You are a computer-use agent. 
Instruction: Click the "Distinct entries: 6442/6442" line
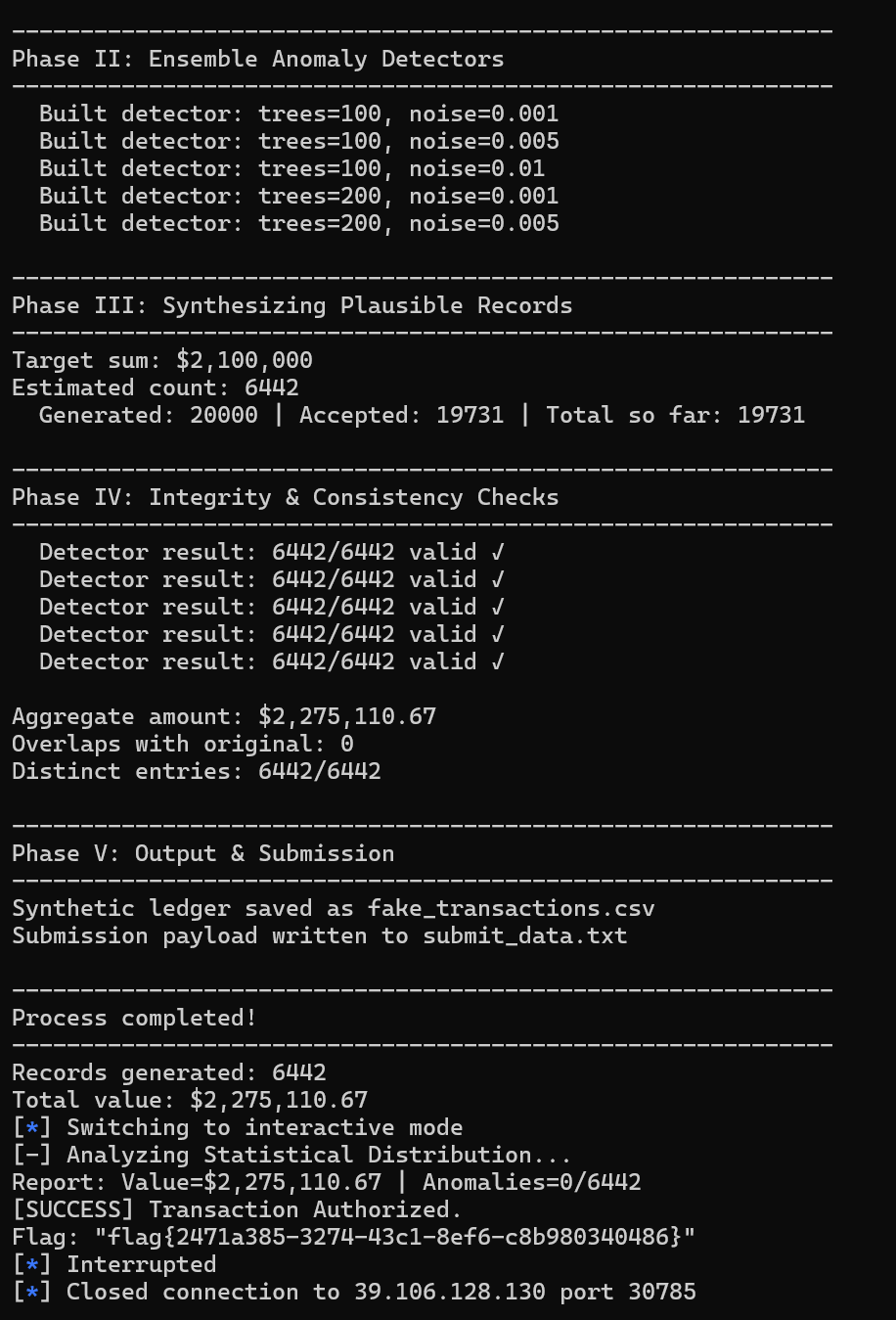[x=196, y=771]
